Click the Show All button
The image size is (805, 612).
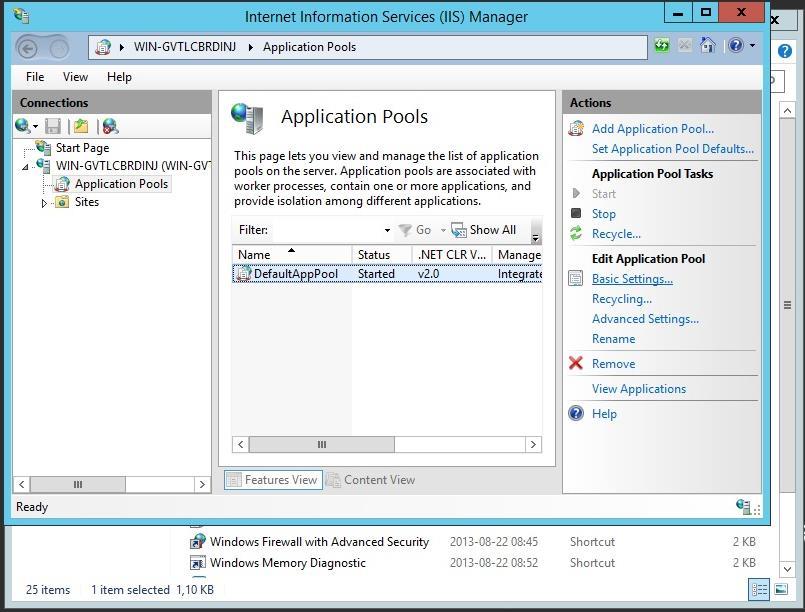[x=484, y=230]
